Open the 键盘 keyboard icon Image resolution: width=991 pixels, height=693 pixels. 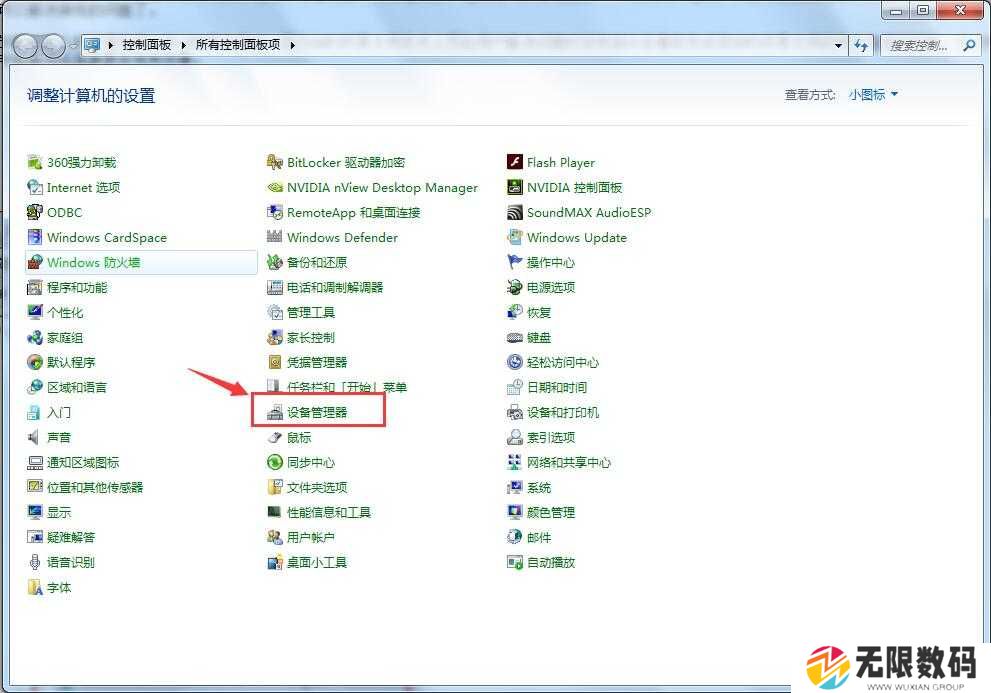pos(514,338)
